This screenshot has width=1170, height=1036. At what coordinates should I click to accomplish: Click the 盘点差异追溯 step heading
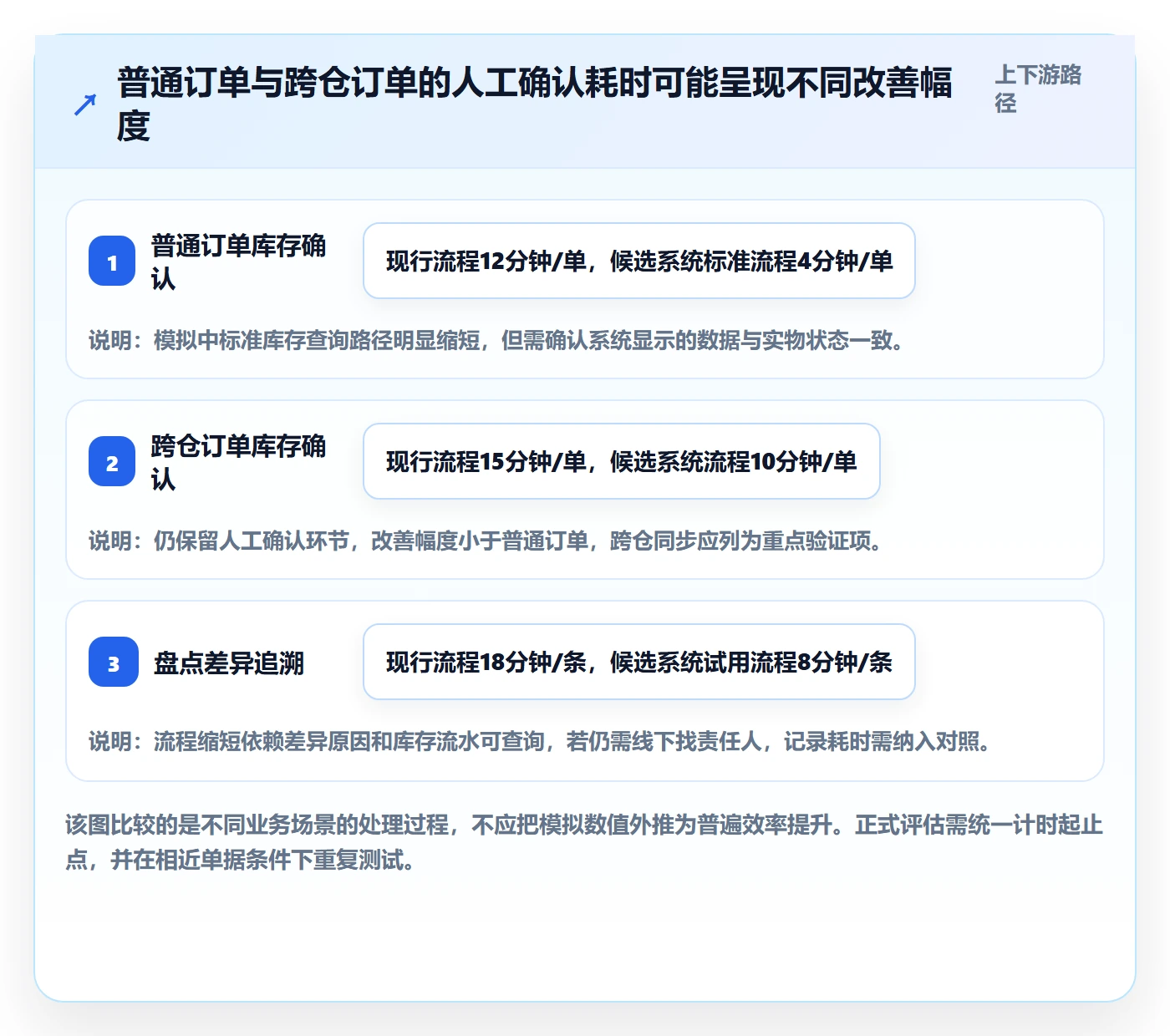229,663
